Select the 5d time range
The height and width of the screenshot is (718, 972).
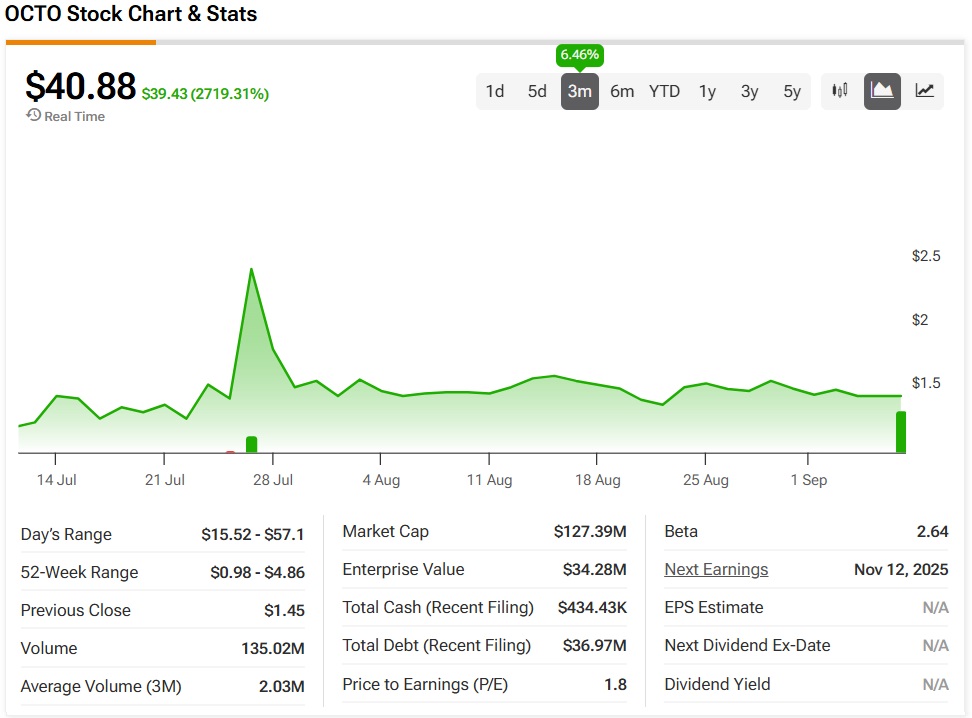[537, 91]
